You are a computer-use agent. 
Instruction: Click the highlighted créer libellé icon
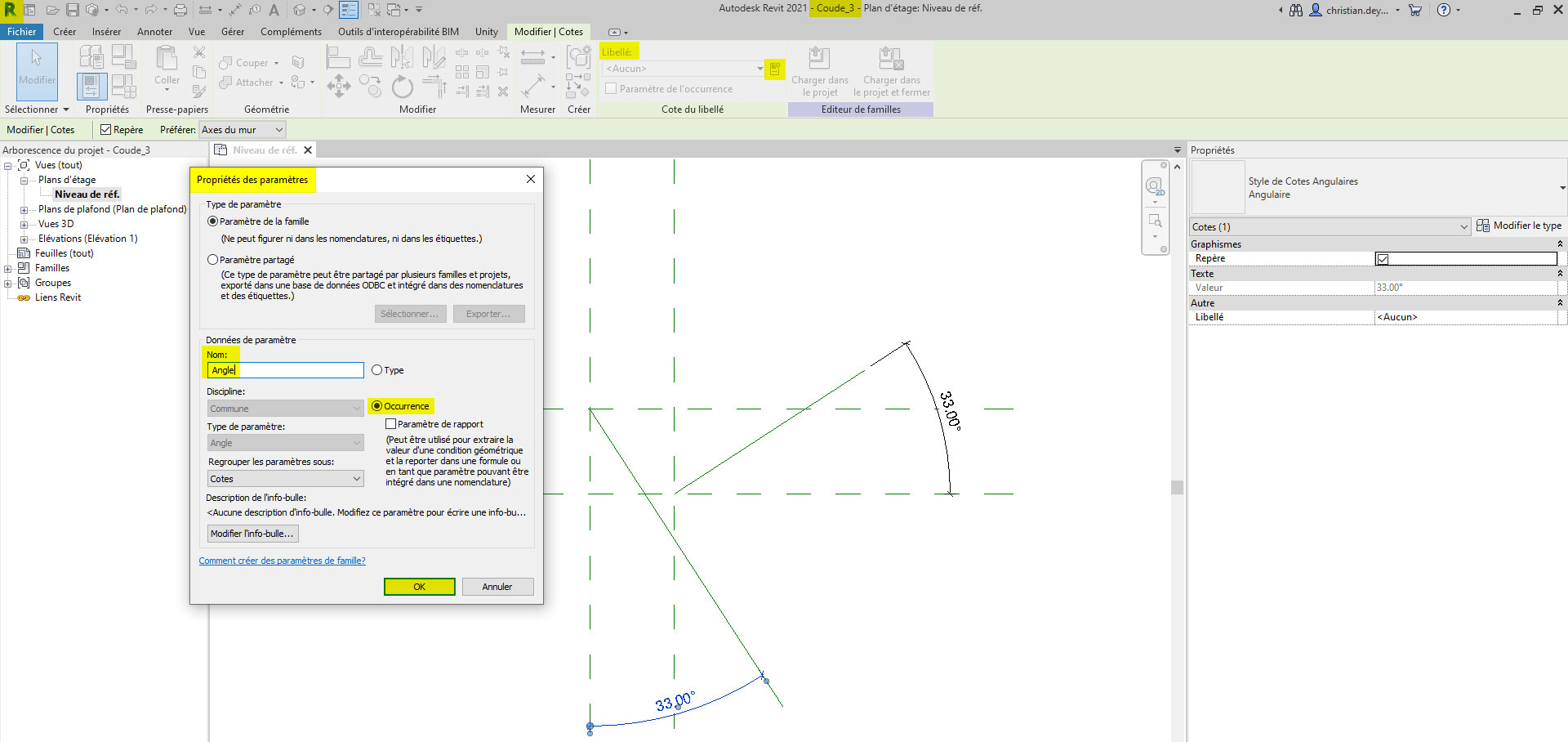[774, 69]
